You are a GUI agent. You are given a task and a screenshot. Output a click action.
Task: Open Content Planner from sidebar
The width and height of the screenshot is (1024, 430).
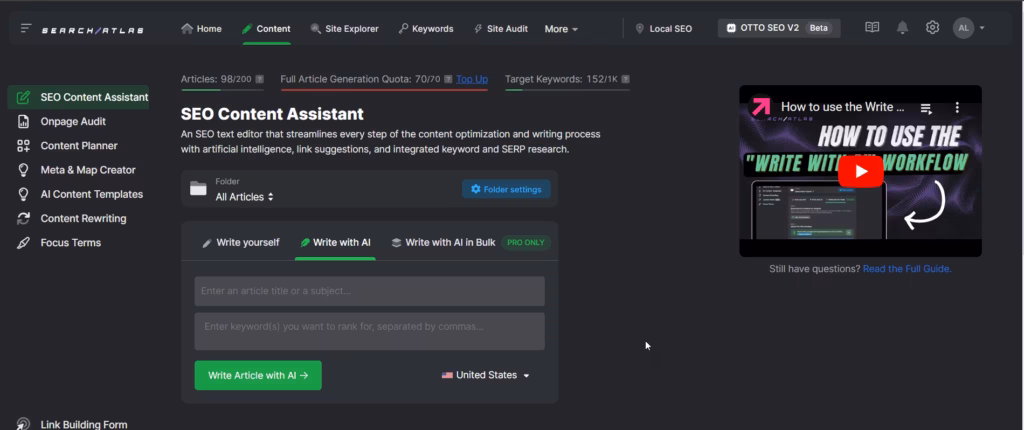click(78, 146)
